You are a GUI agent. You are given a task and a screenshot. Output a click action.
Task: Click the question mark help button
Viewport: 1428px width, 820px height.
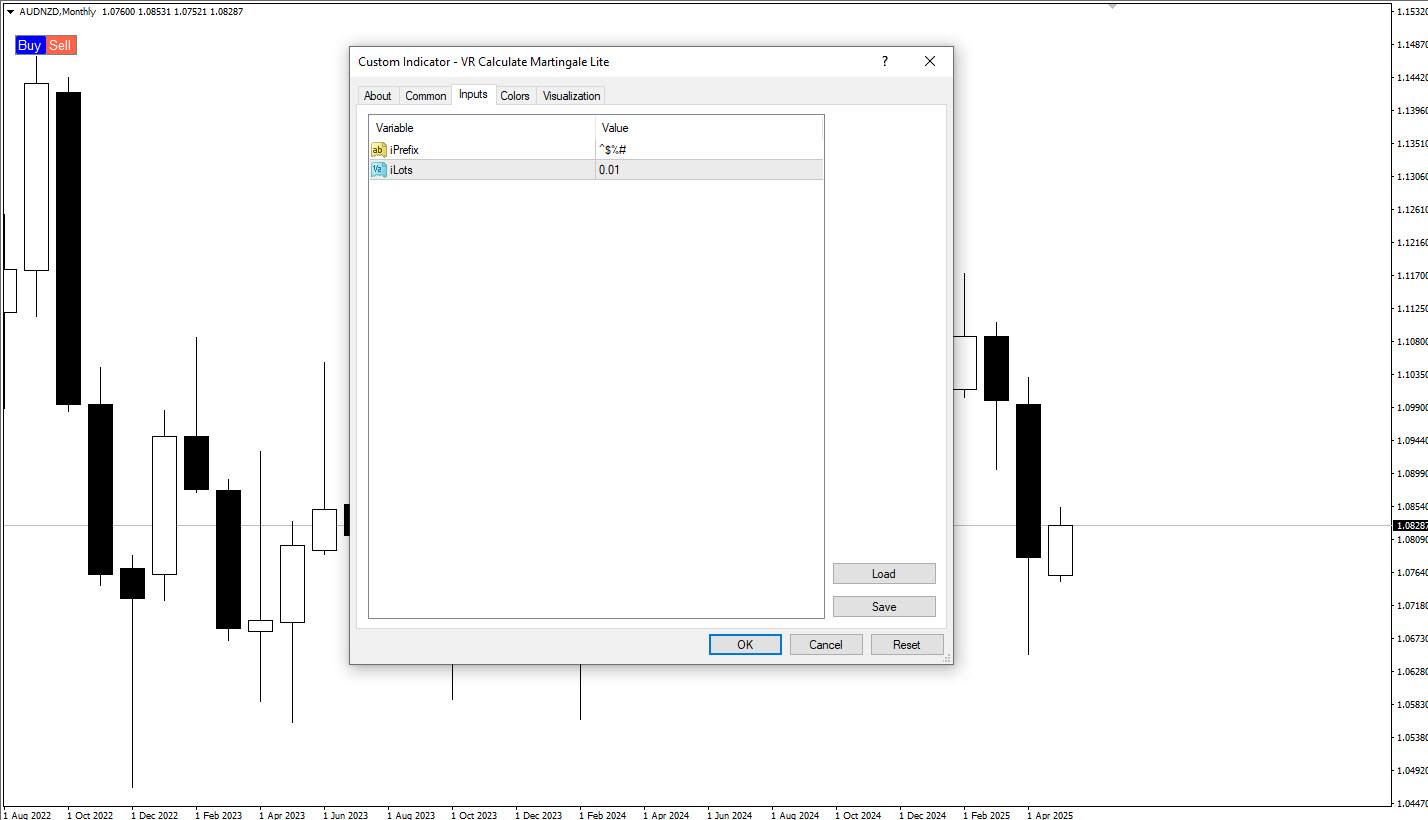884,62
